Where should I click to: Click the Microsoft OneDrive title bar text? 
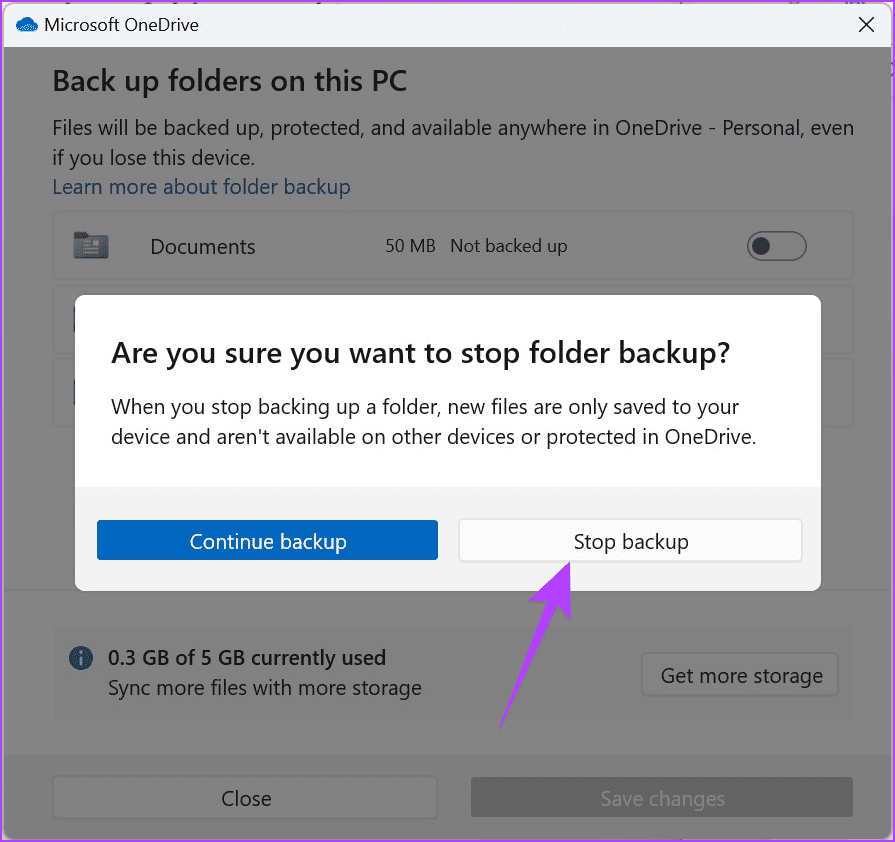tap(121, 25)
